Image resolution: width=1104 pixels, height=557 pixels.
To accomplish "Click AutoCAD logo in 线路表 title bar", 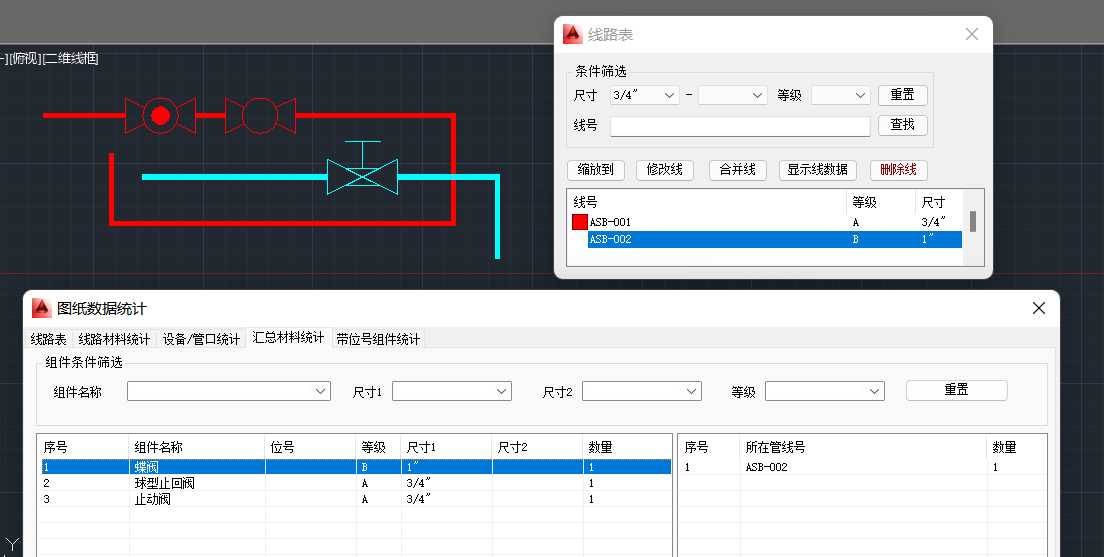I will point(572,35).
